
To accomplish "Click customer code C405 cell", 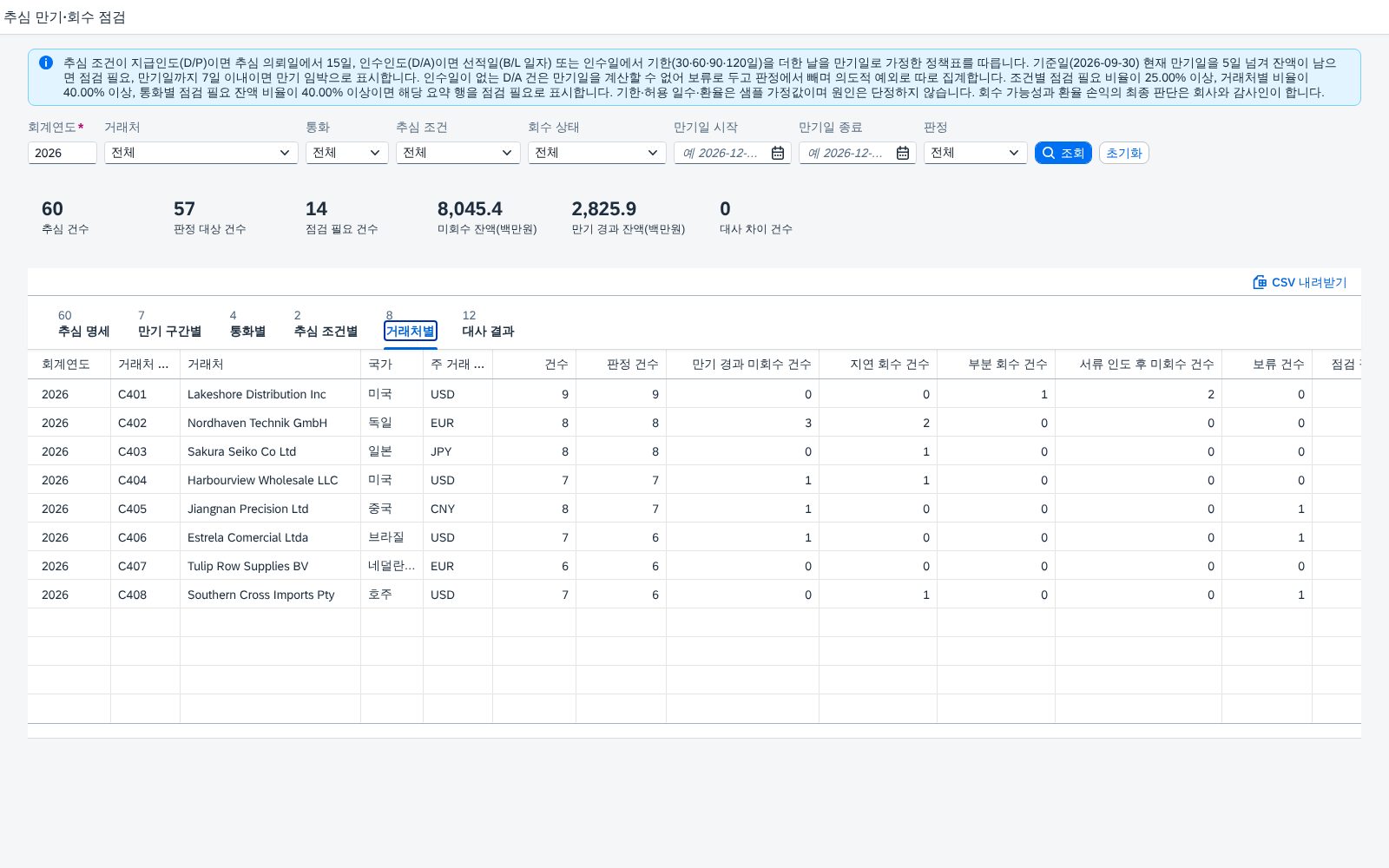I will pyautogui.click(x=145, y=509).
